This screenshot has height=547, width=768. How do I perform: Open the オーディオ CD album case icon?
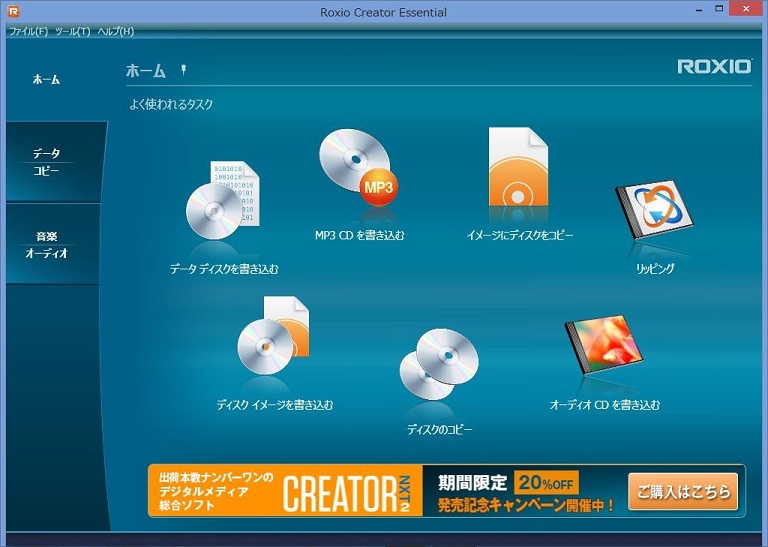pos(604,345)
